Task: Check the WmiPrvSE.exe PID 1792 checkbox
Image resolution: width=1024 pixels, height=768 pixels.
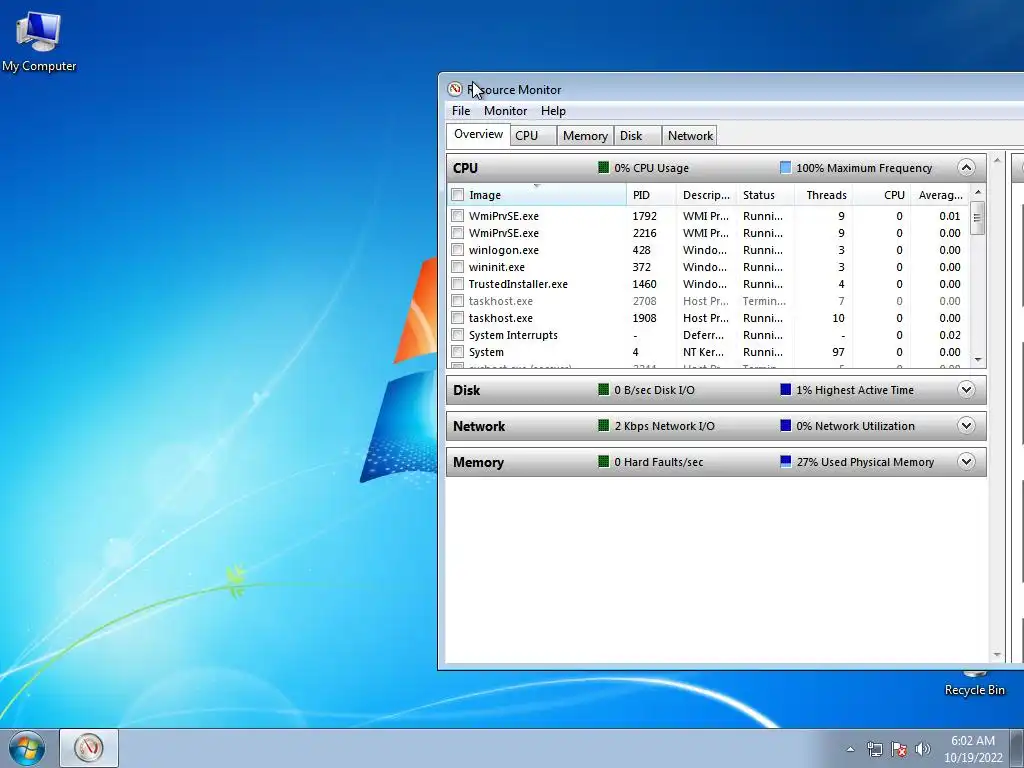Action: click(x=457, y=216)
